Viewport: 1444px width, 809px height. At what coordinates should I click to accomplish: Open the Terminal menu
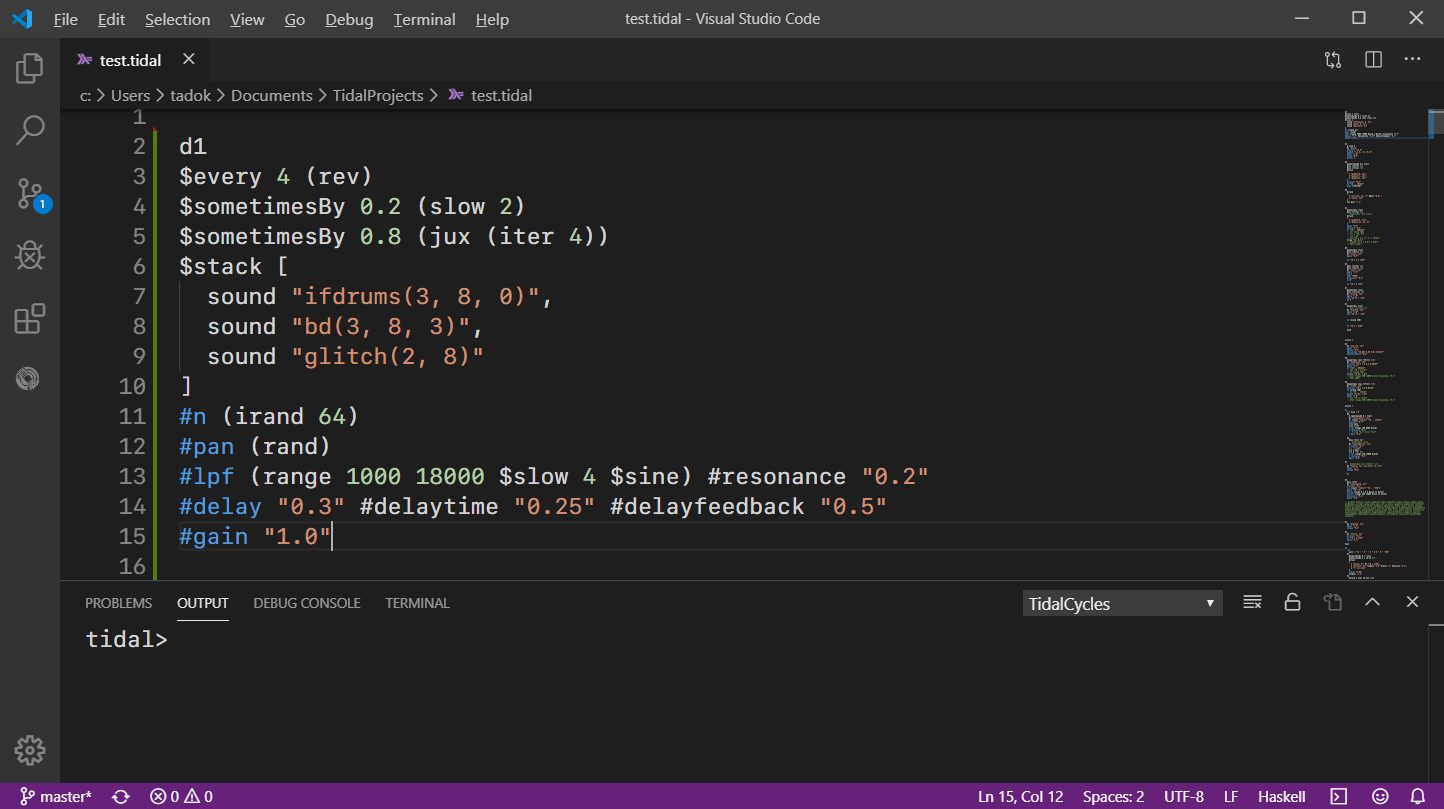pyautogui.click(x=424, y=19)
